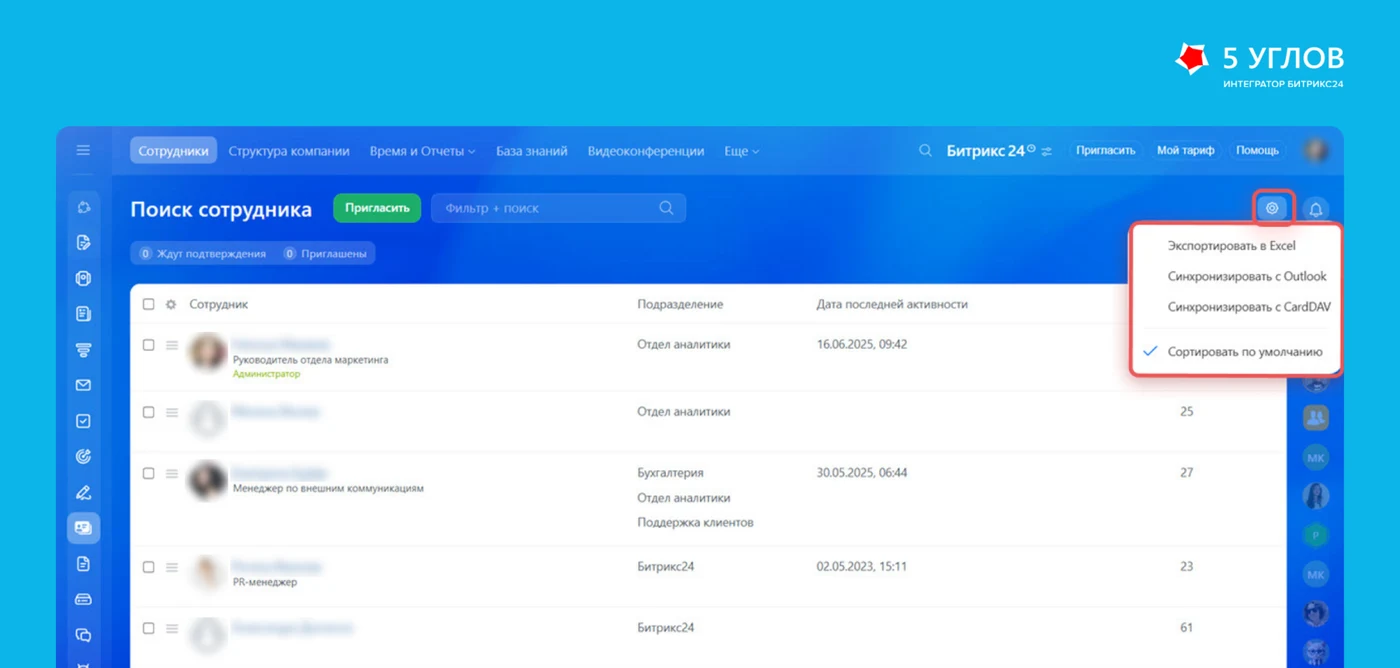Image resolution: width=1400 pixels, height=668 pixels.
Task: Click the date 16.06.2025, 09:42
Action: tap(862, 344)
